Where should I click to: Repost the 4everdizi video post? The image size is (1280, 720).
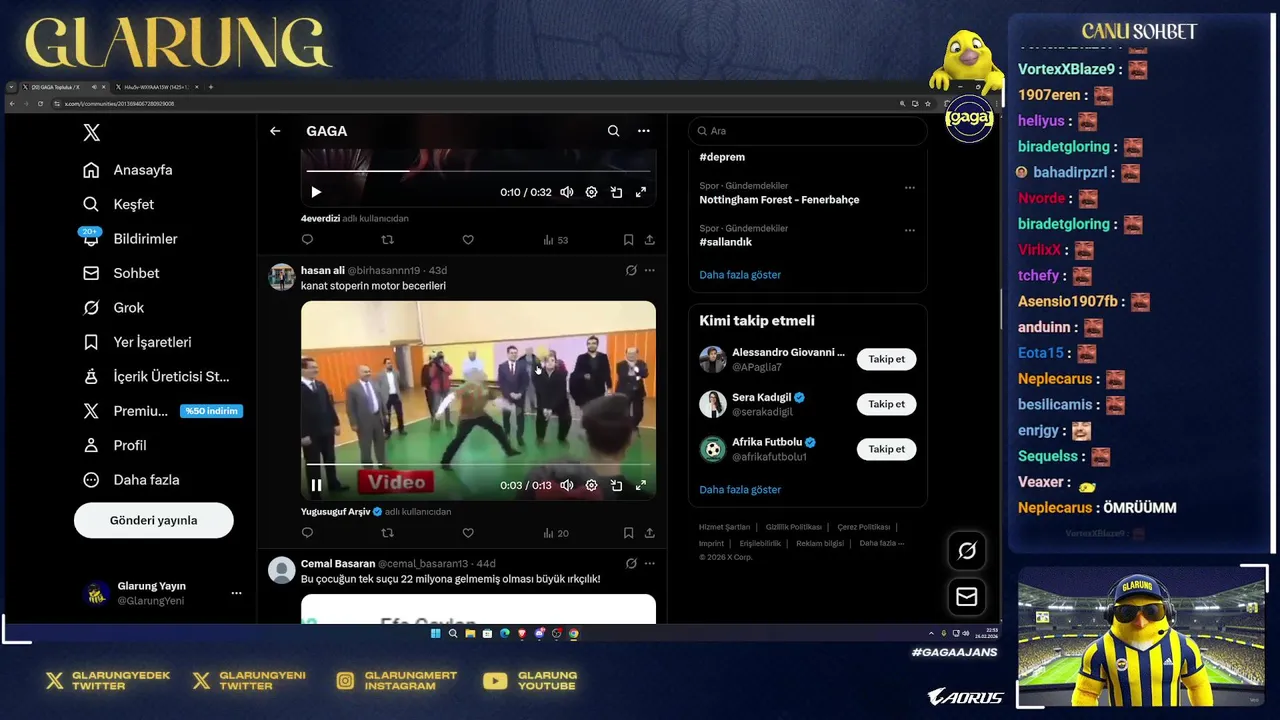tap(388, 240)
